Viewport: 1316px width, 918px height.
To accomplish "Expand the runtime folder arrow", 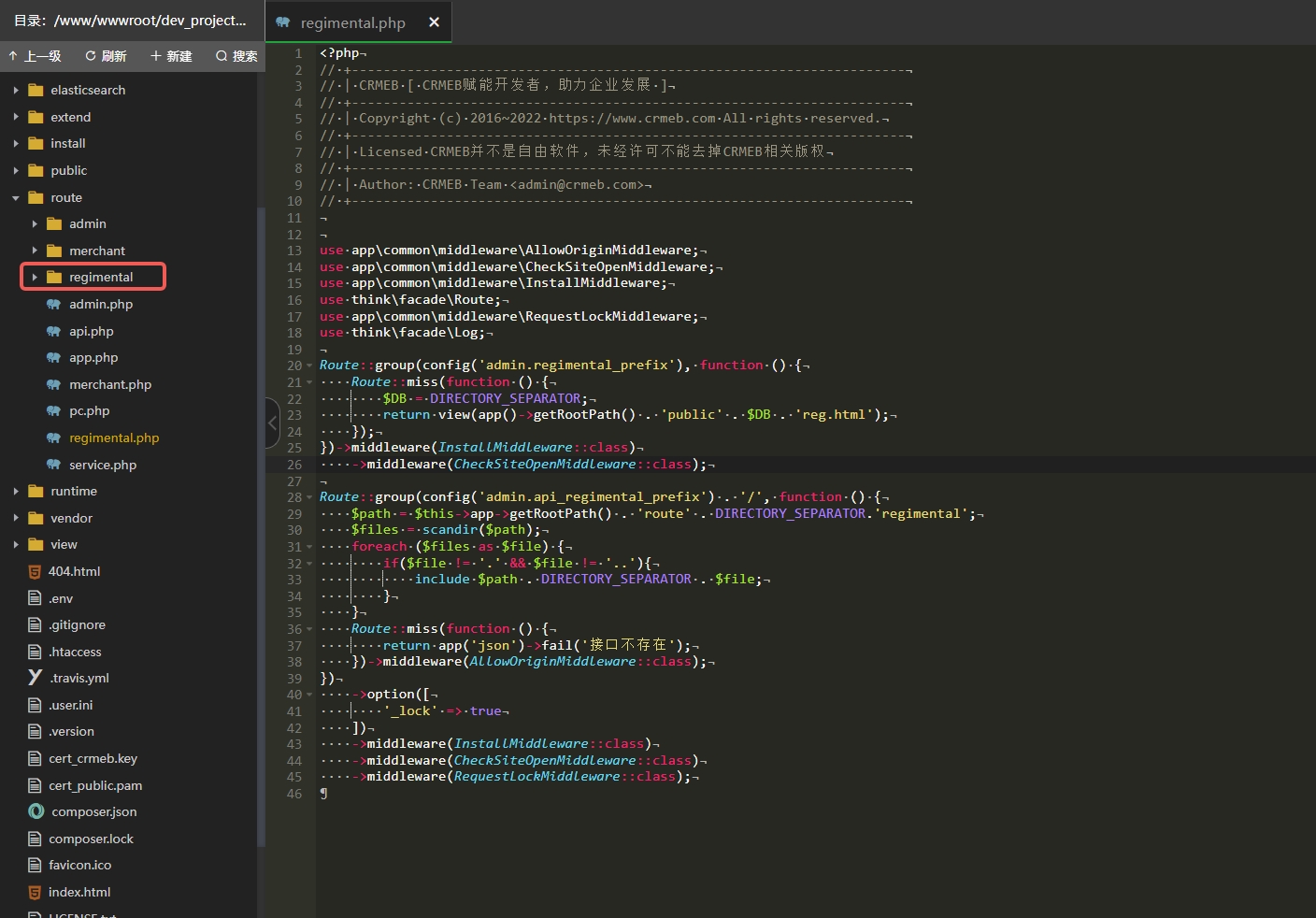I will (16, 492).
